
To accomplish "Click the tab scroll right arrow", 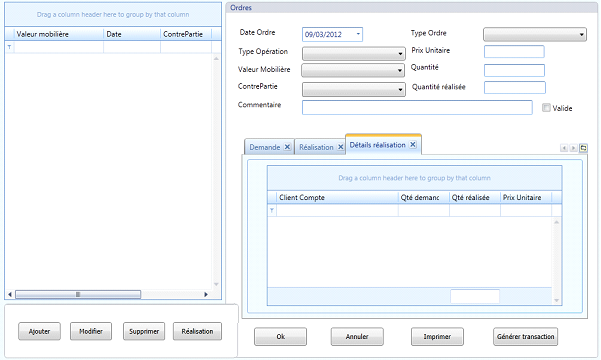I will click(573, 148).
